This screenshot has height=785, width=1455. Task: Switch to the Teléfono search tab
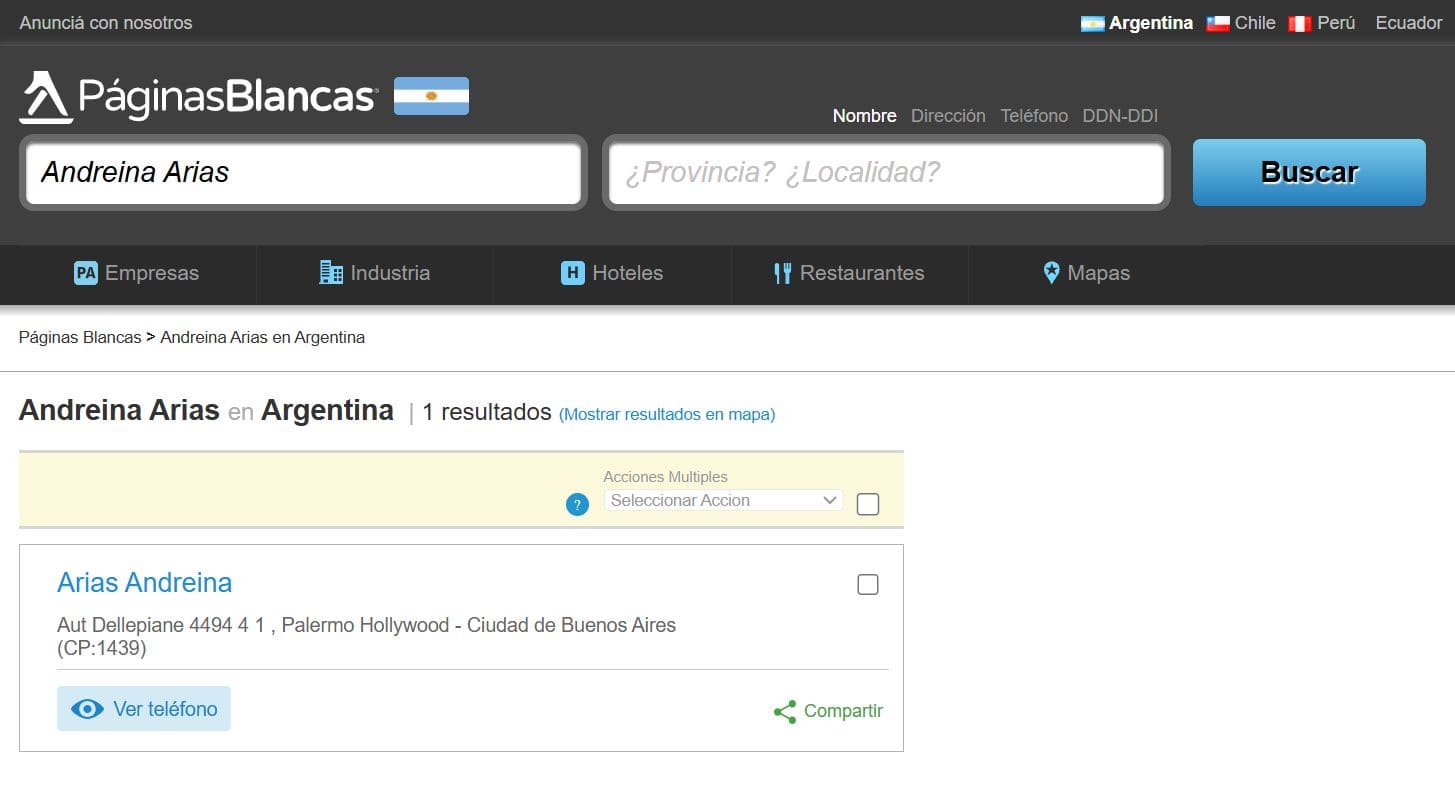coord(1034,116)
